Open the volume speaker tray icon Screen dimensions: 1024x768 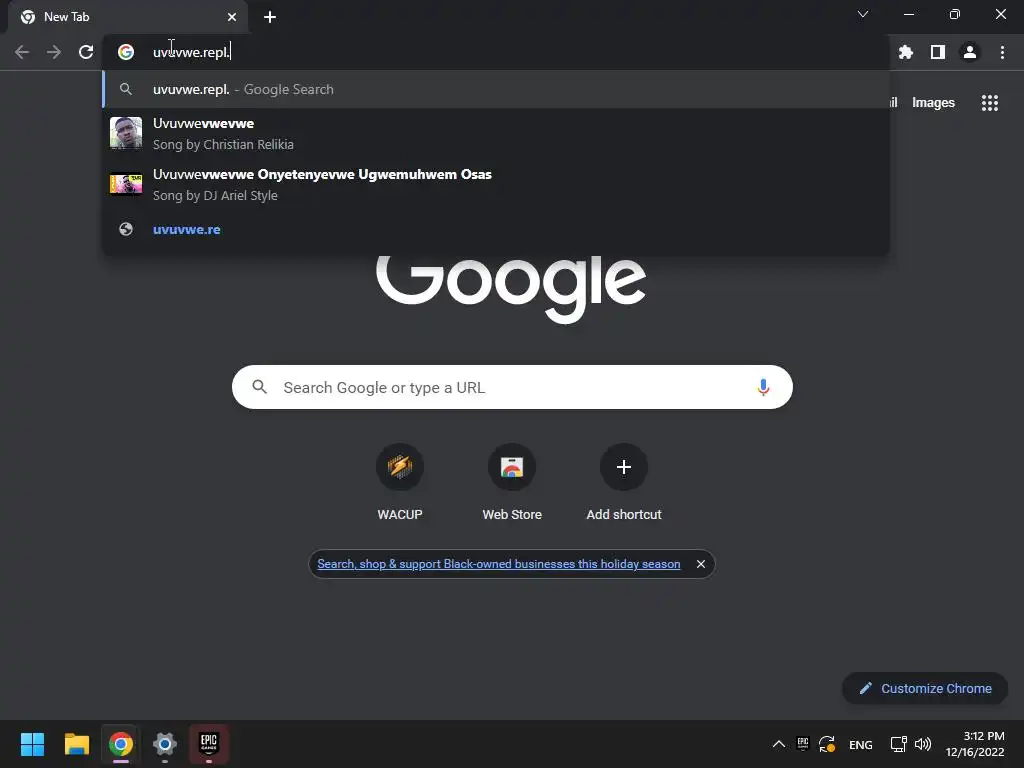pos(923,744)
